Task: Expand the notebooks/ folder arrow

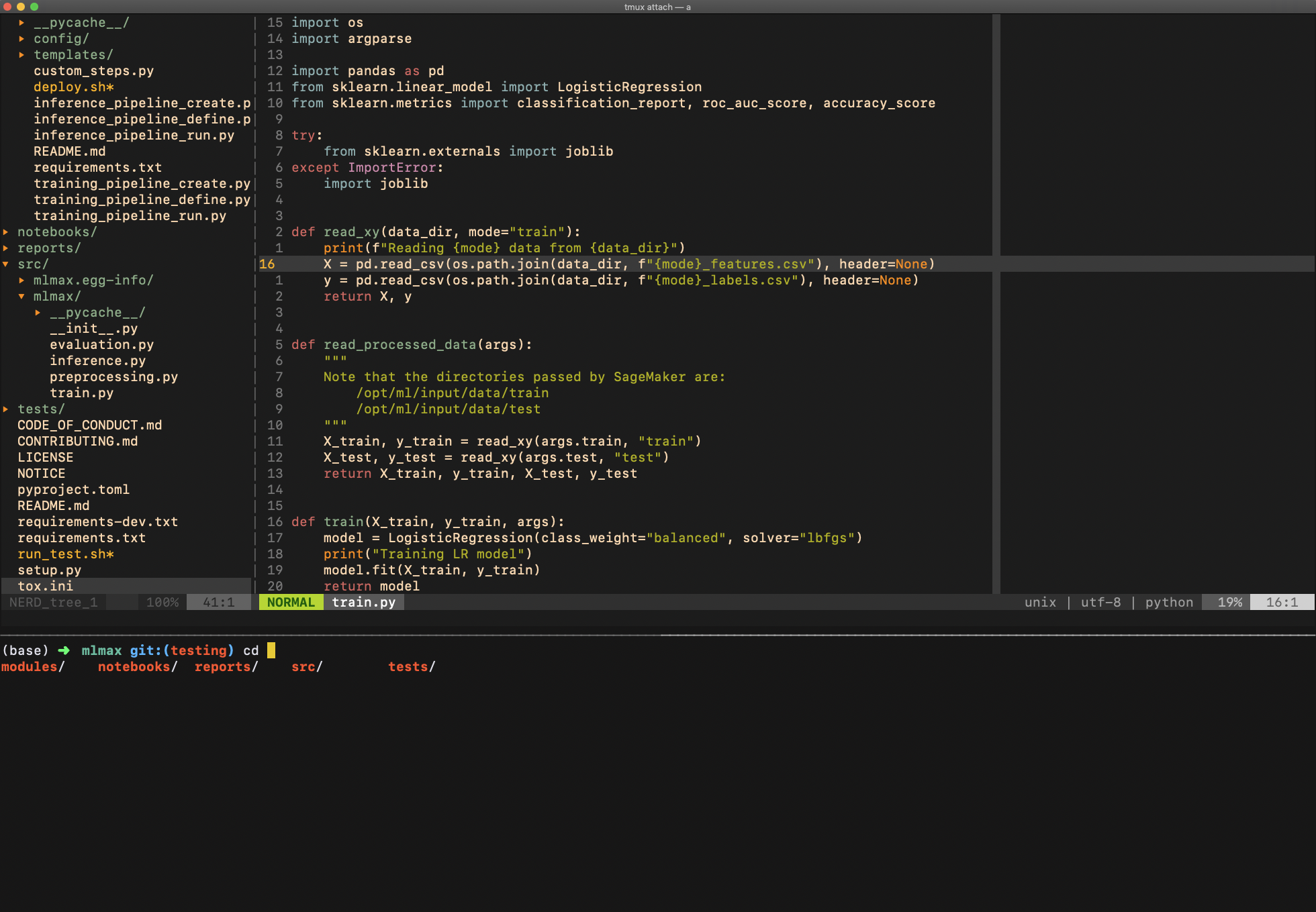Action: point(5,232)
